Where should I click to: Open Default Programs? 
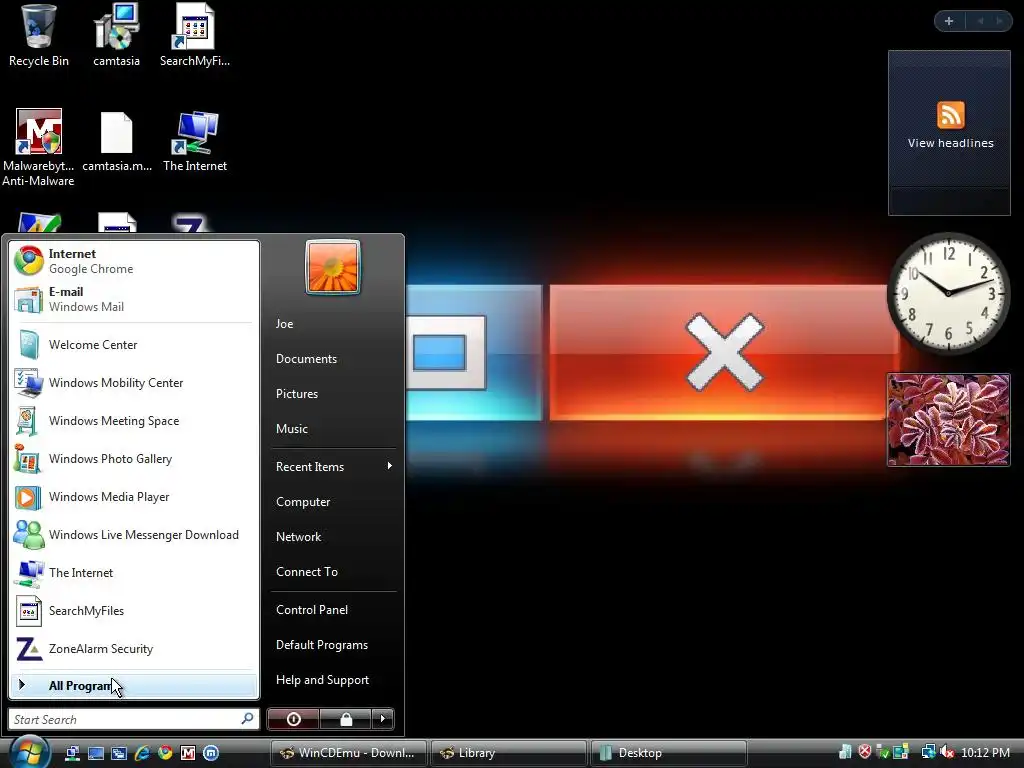pyautogui.click(x=334, y=645)
